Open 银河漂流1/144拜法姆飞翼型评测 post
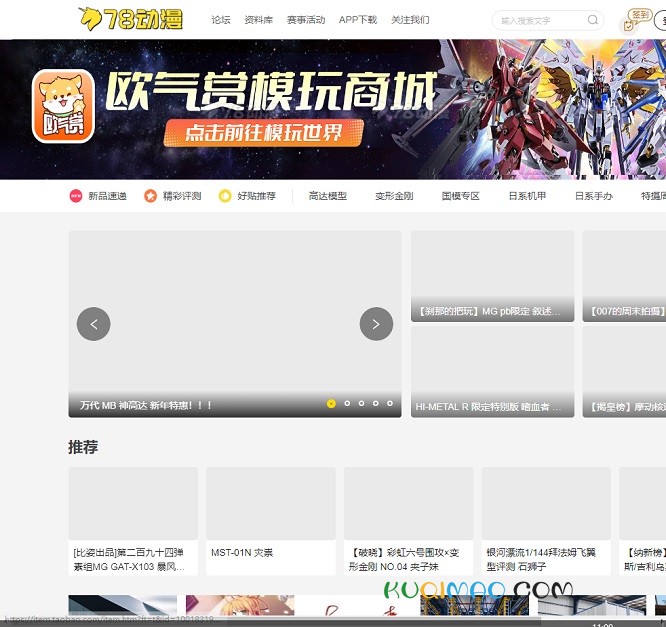 tap(541, 559)
